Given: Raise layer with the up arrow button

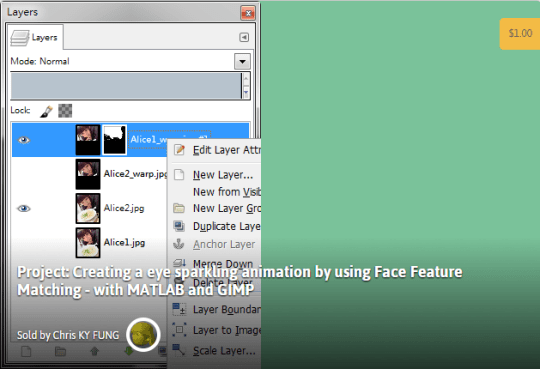Looking at the screenshot, I should tap(94, 352).
